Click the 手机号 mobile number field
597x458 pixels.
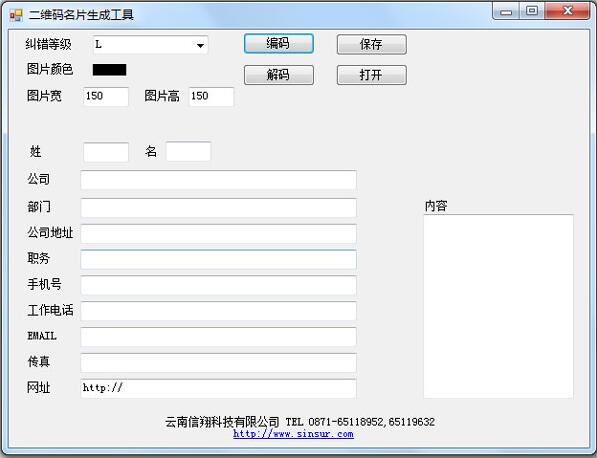[x=219, y=286]
